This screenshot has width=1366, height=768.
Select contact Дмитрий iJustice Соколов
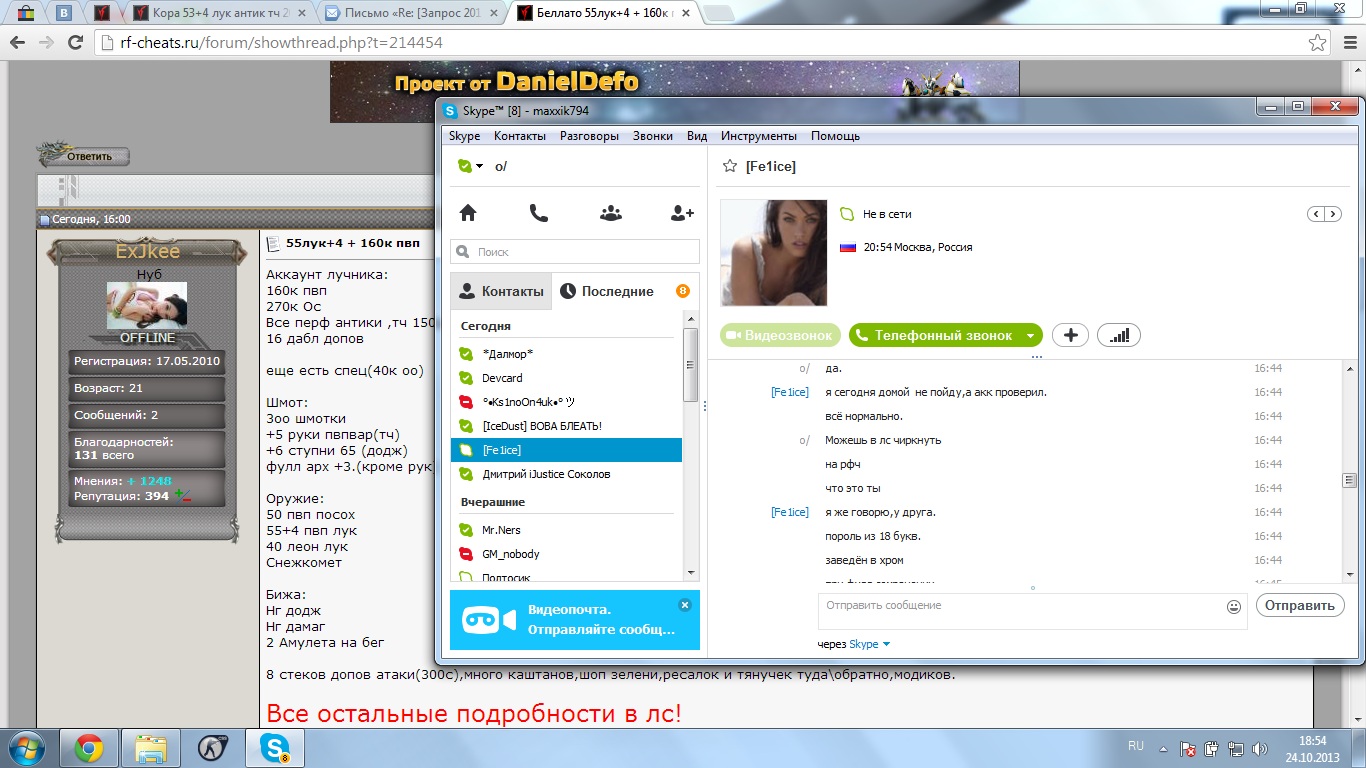(x=566, y=474)
